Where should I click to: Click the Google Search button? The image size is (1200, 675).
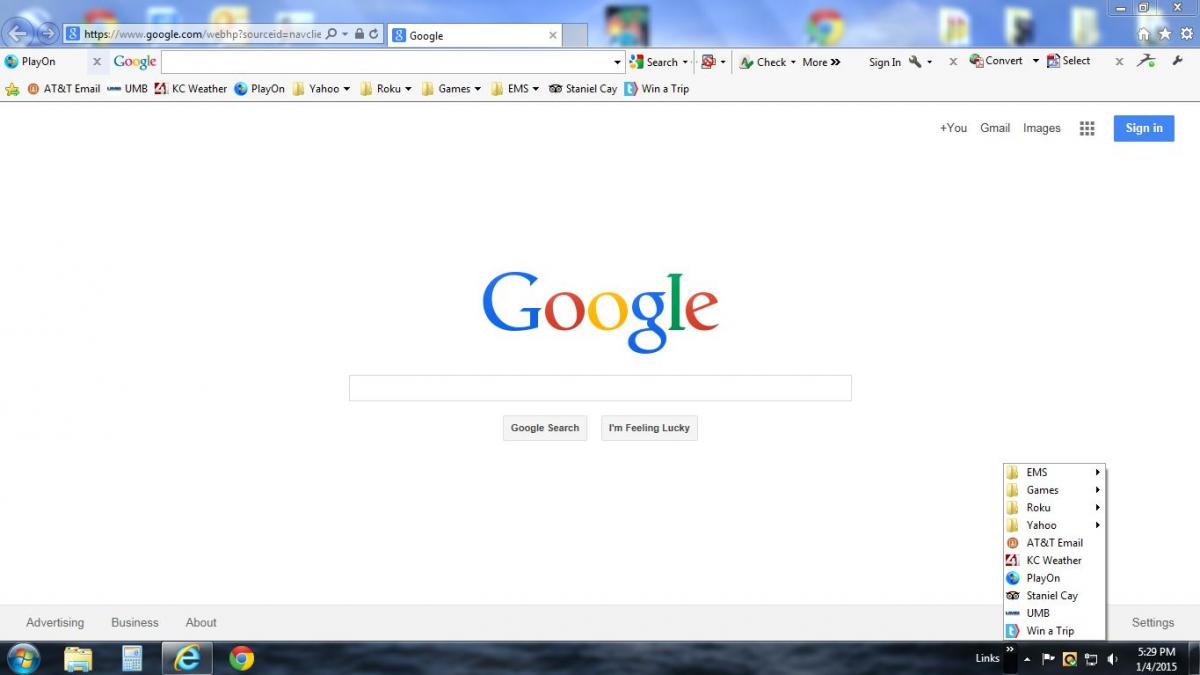(545, 428)
